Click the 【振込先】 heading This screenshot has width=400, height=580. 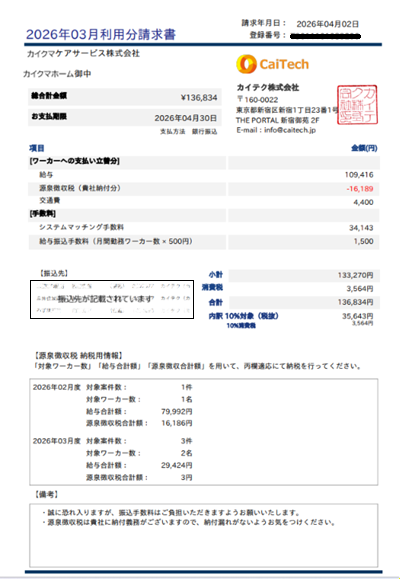[54, 273]
